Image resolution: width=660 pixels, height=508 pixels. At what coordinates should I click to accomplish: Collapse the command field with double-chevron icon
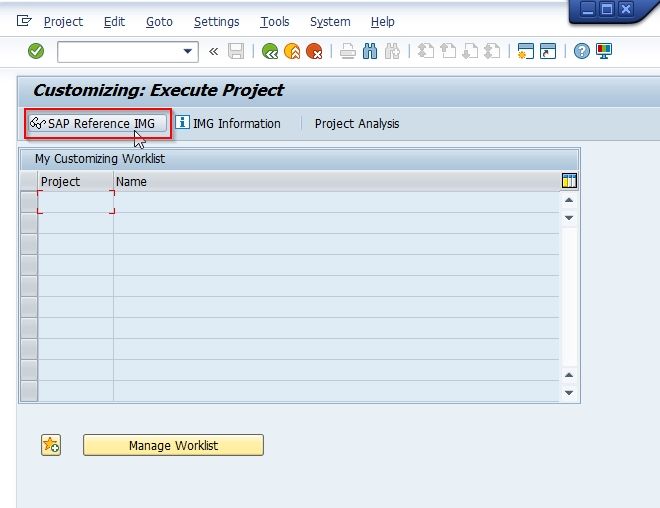tap(213, 51)
